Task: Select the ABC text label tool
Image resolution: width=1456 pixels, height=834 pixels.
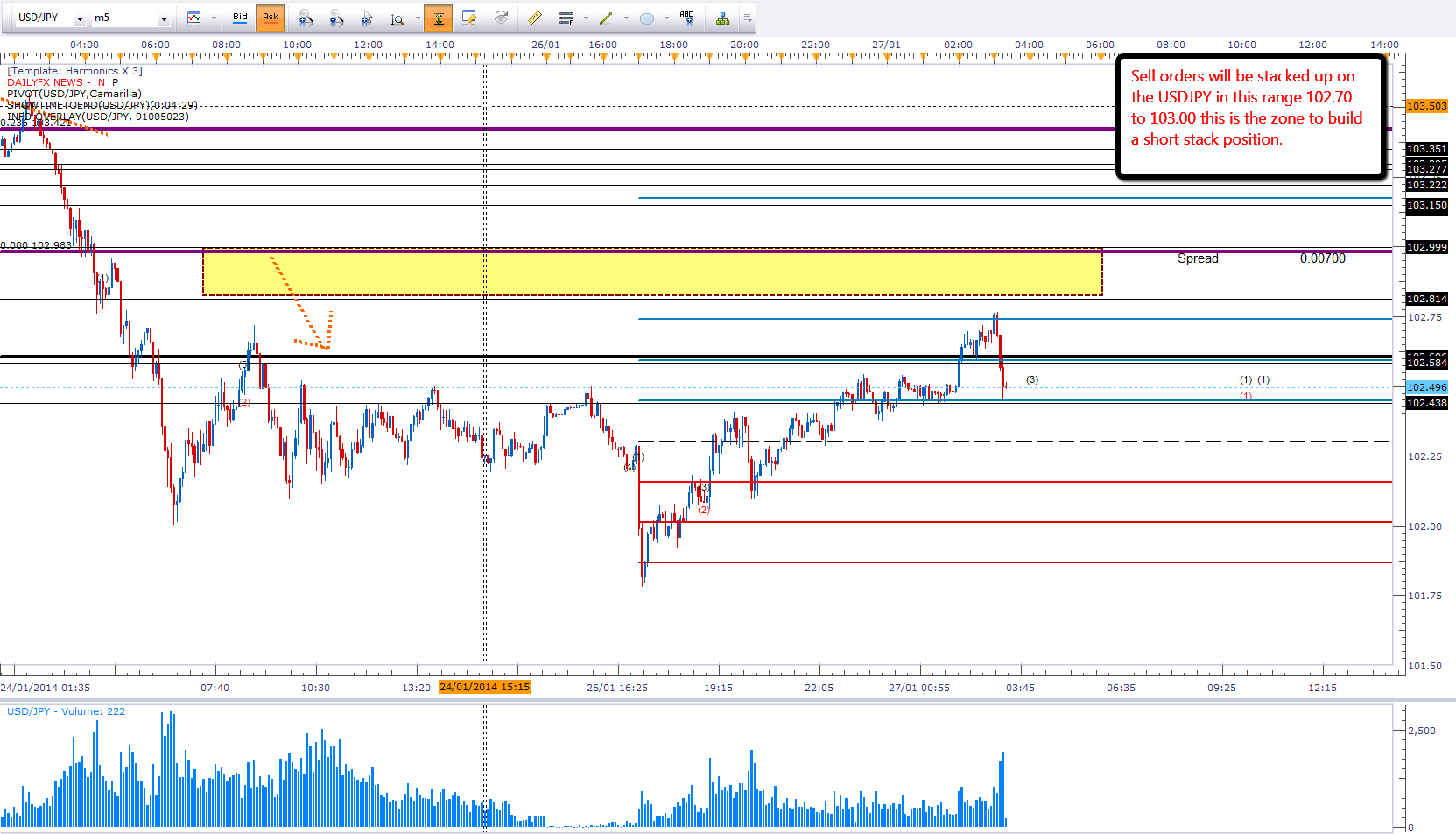Action: pyautogui.click(x=686, y=18)
